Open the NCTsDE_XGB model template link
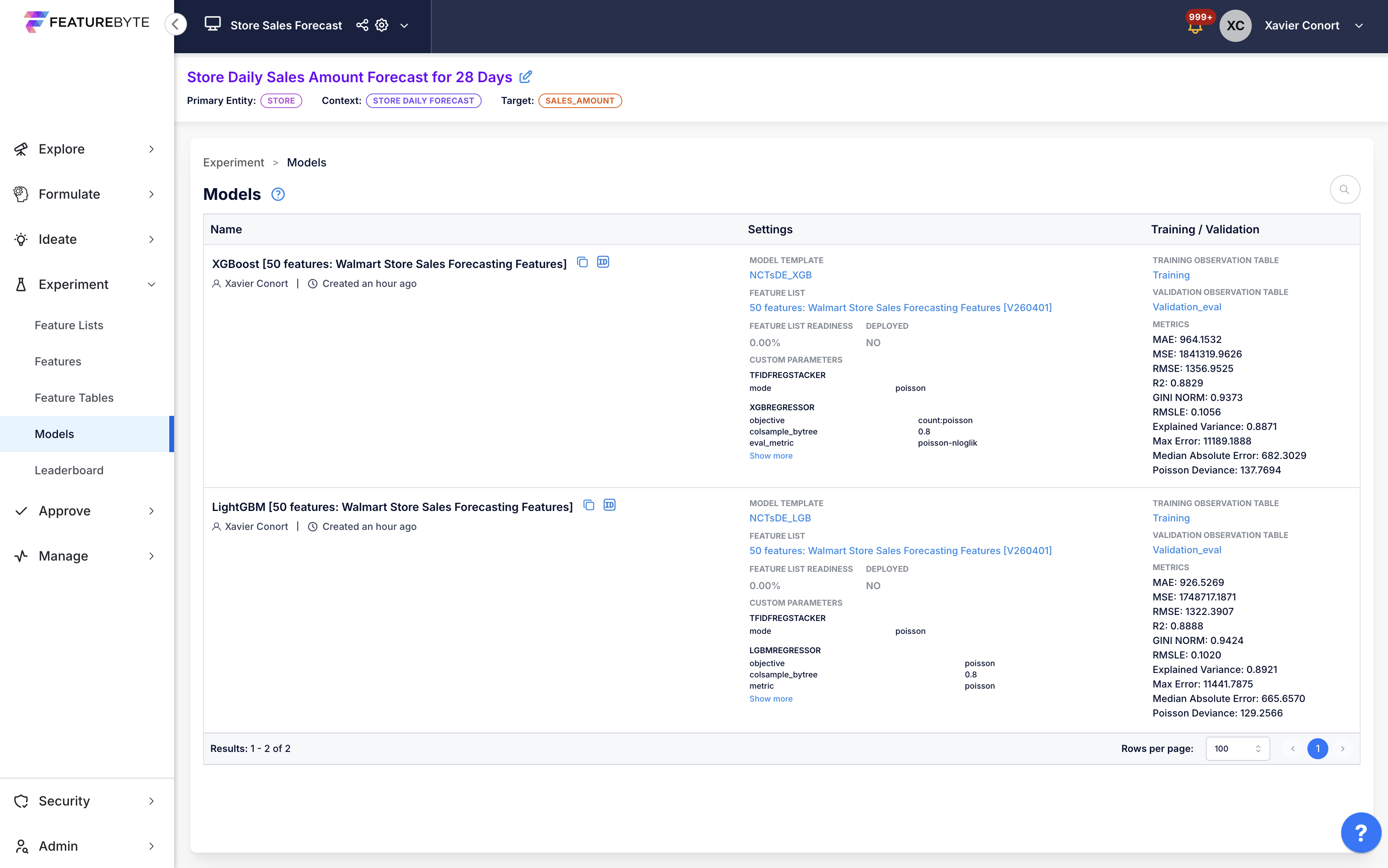This screenshot has height=868, width=1388. click(x=780, y=275)
